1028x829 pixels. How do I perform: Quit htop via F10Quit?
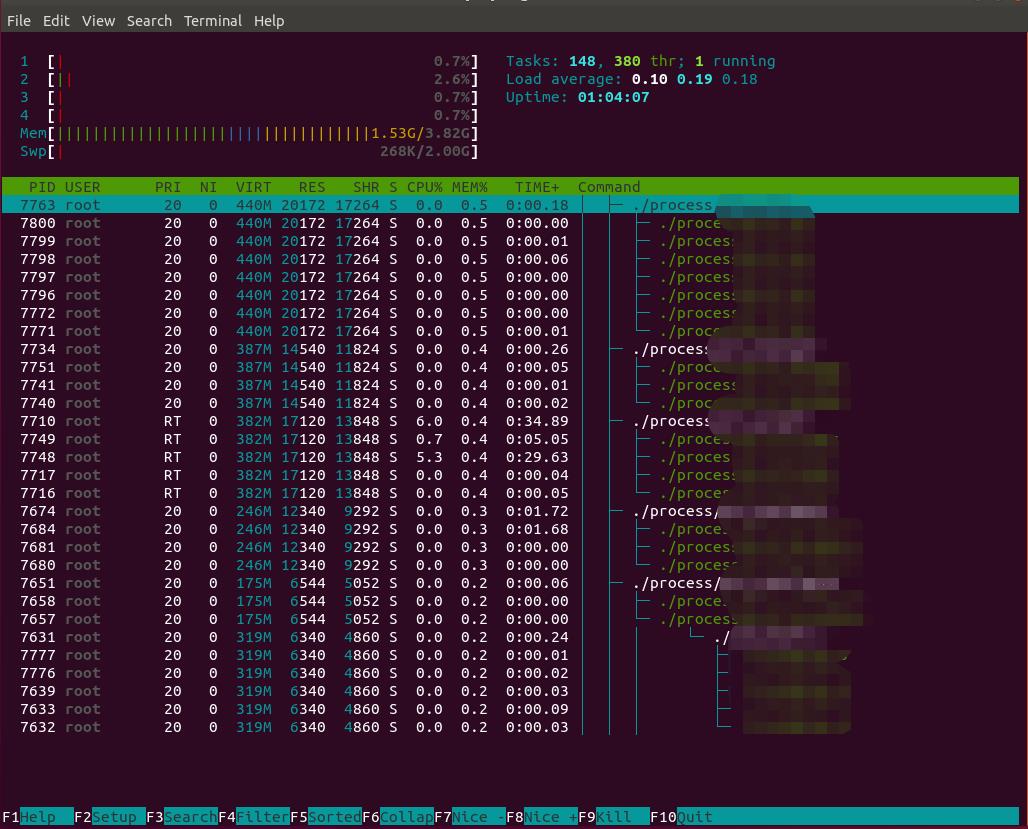(683, 817)
